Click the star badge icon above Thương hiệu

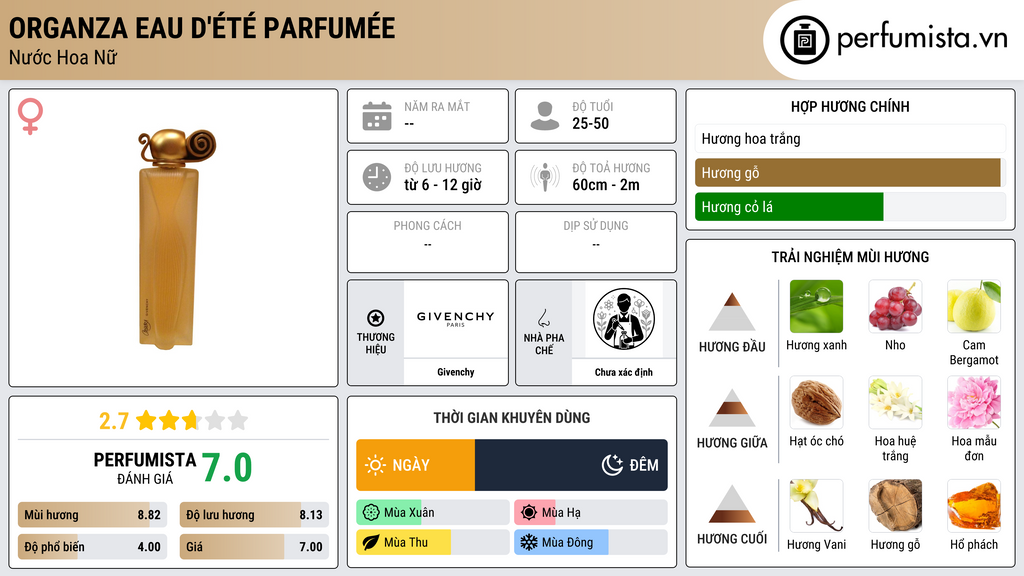pos(376,318)
